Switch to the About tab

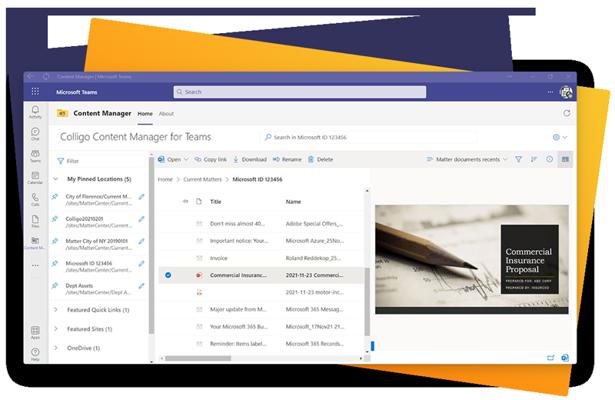(x=167, y=114)
